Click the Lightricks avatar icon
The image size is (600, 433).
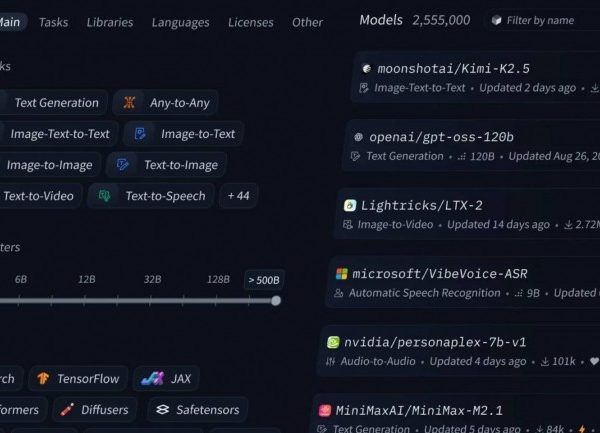[x=350, y=205]
